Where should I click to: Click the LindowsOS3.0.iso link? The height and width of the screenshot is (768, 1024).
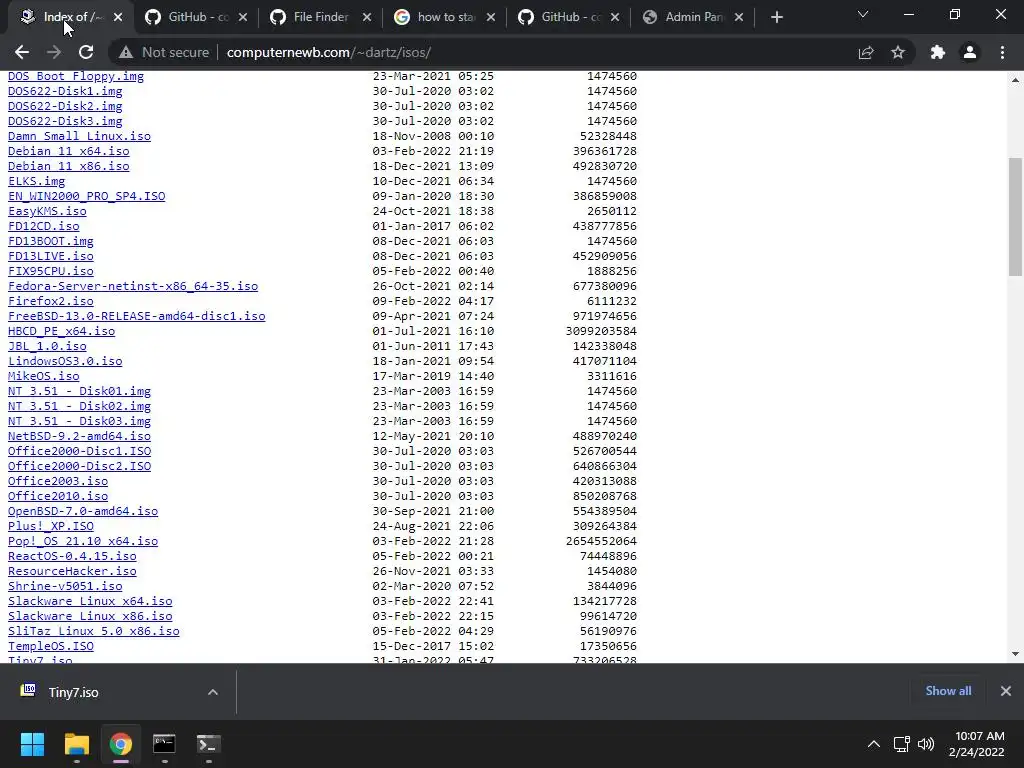tap(65, 361)
